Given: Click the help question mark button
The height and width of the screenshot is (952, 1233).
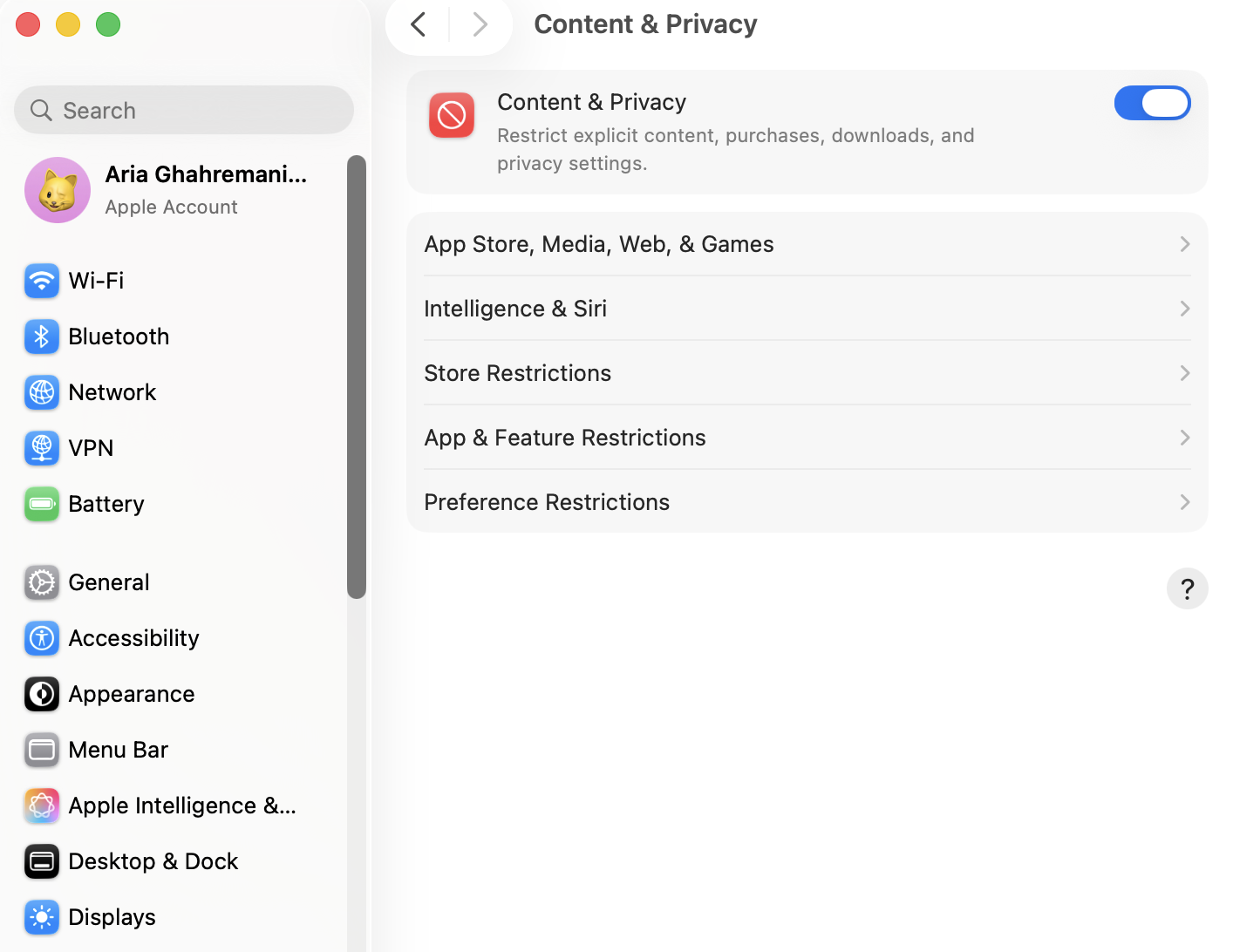Looking at the screenshot, I should coord(1187,588).
